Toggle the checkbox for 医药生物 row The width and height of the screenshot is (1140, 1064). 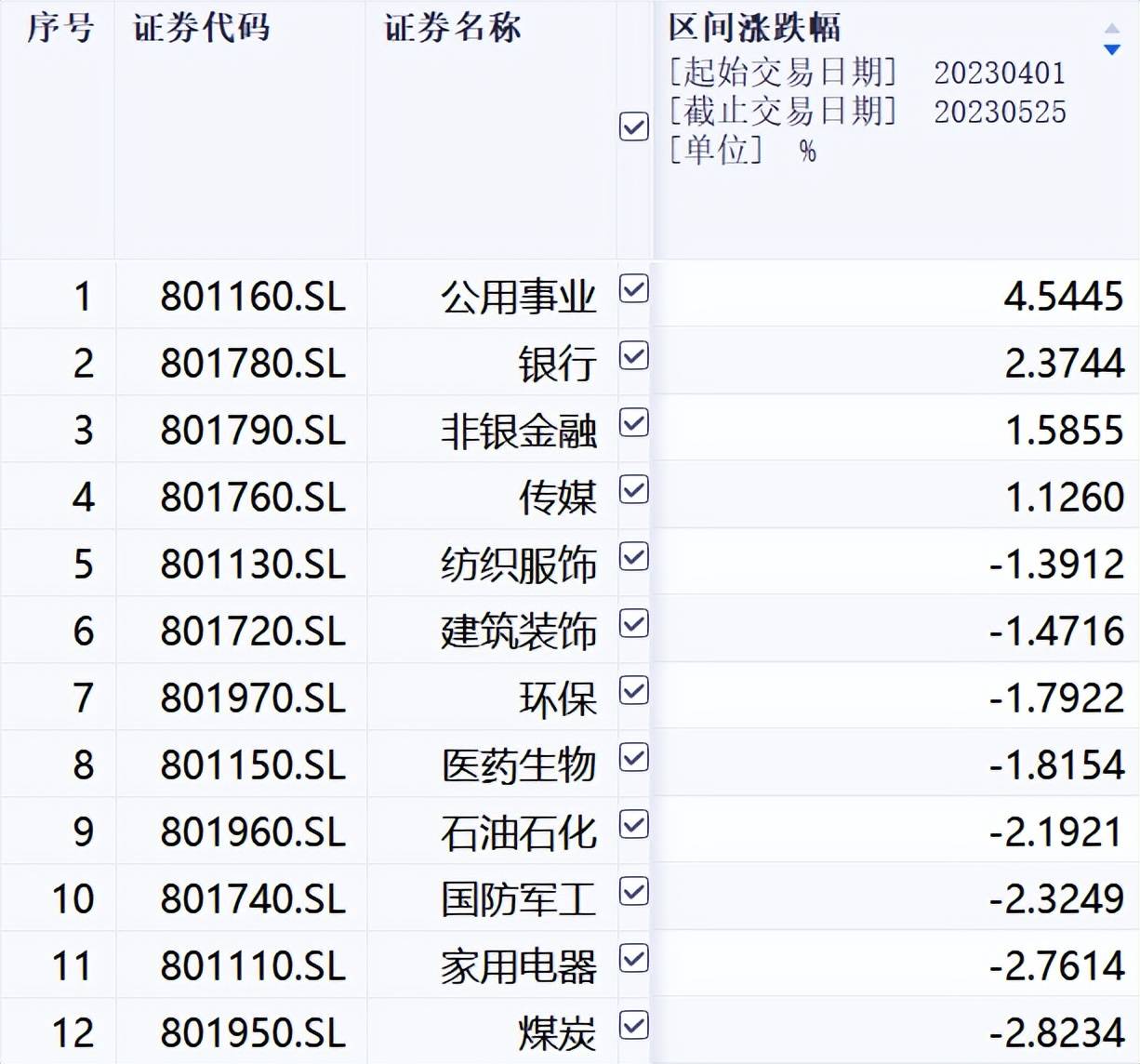click(x=634, y=758)
